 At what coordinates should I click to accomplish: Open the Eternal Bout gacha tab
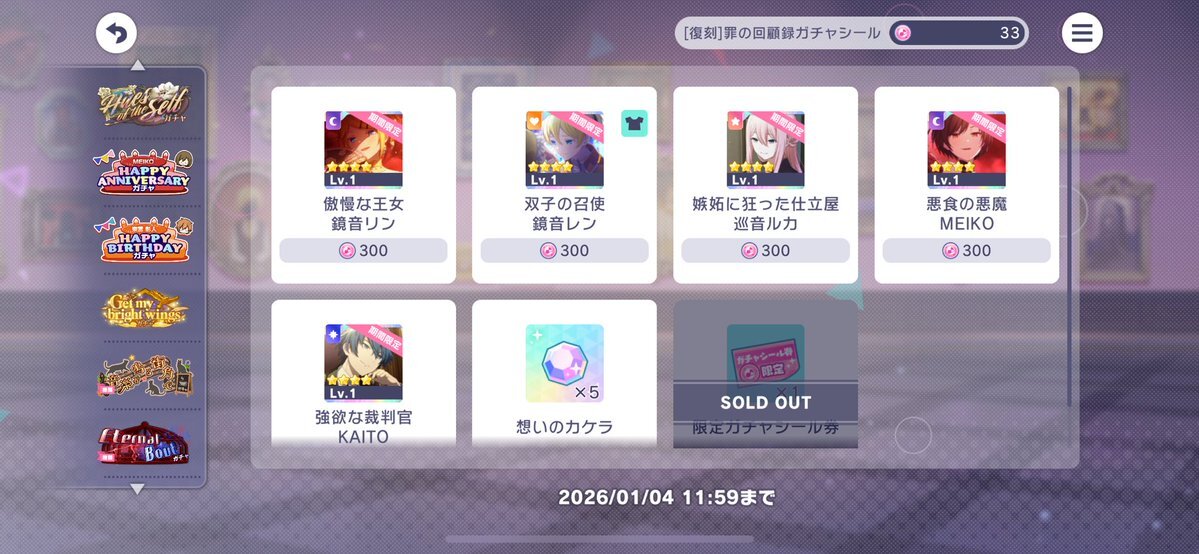coord(144,445)
